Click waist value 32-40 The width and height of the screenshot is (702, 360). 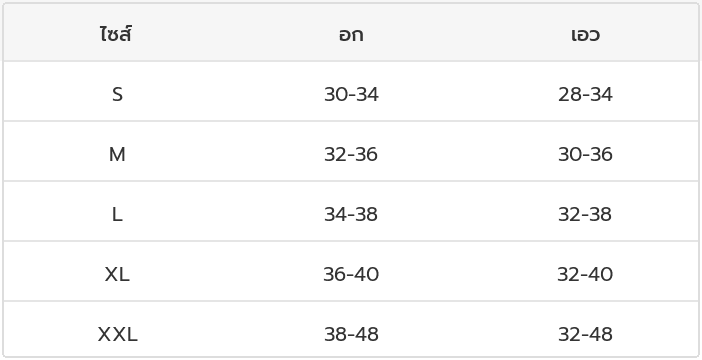coord(585,274)
